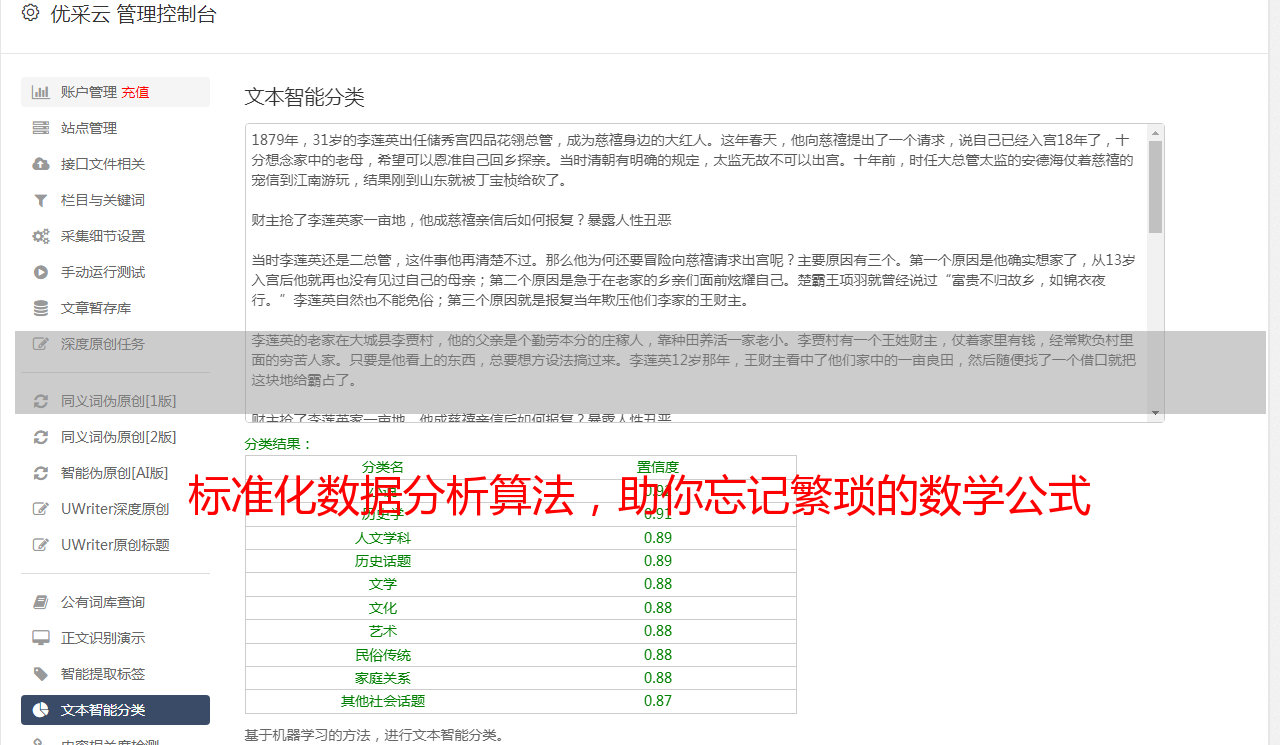Screen dimensions: 1280x745
Task: Click the 艺术 category cell
Action: pos(383,631)
